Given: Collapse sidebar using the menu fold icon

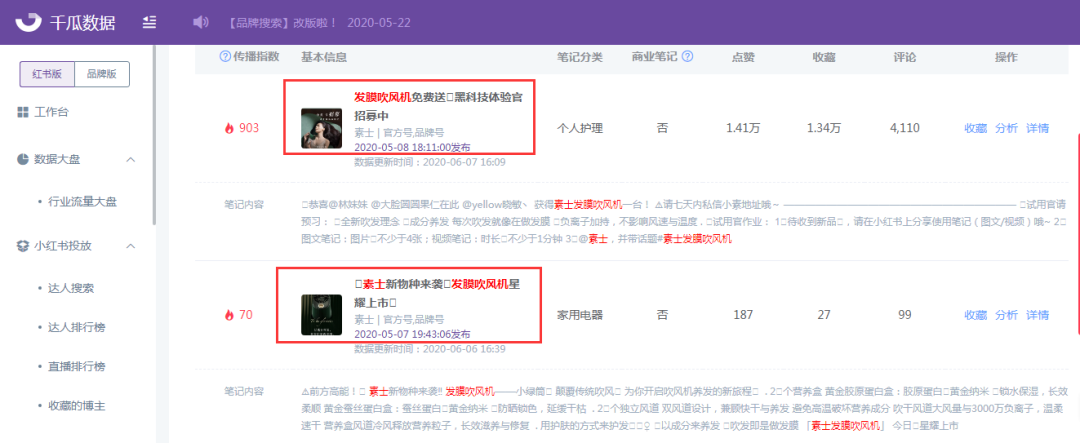Looking at the screenshot, I should pos(149,22).
